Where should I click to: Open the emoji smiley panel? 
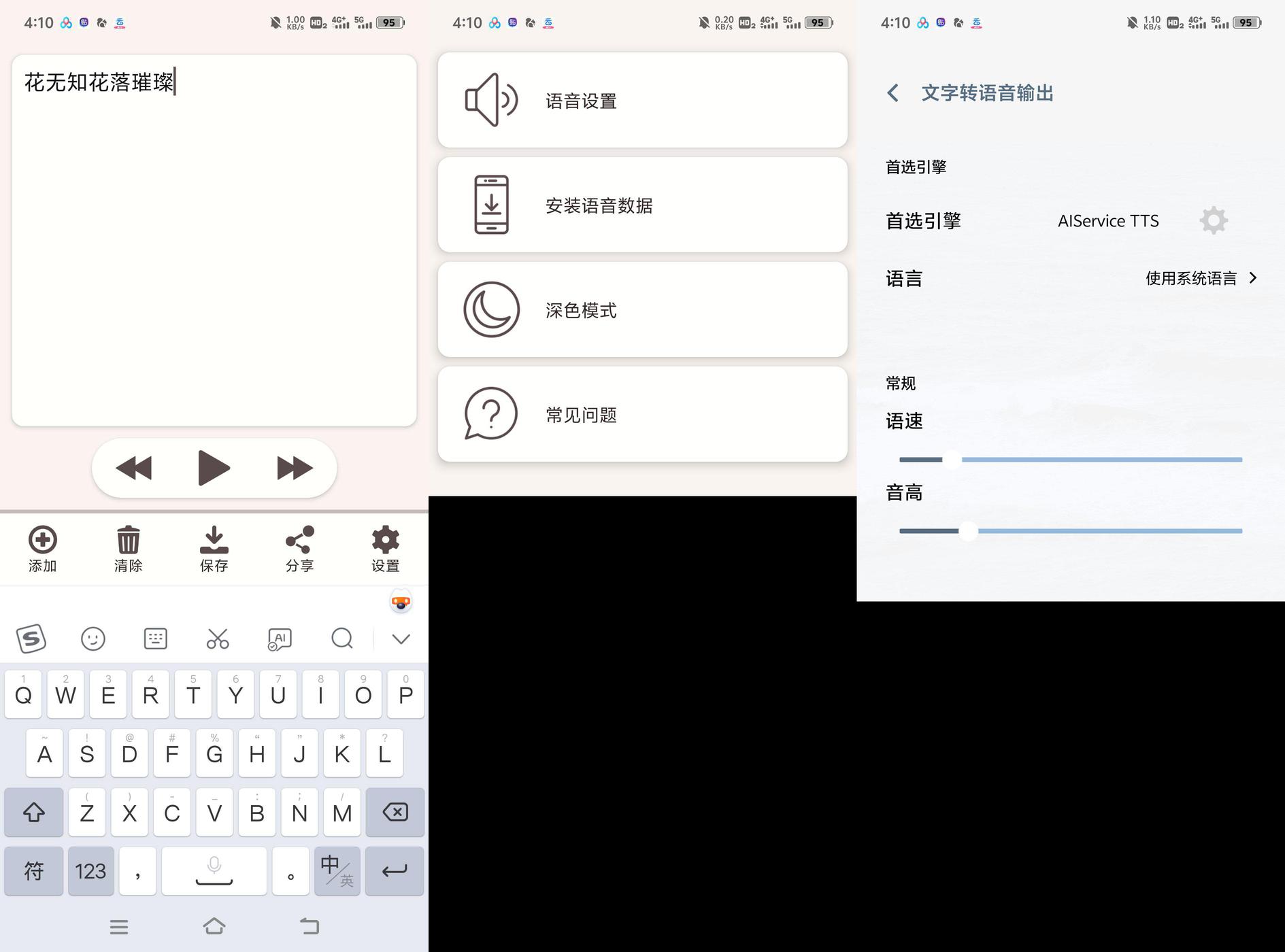coord(93,639)
